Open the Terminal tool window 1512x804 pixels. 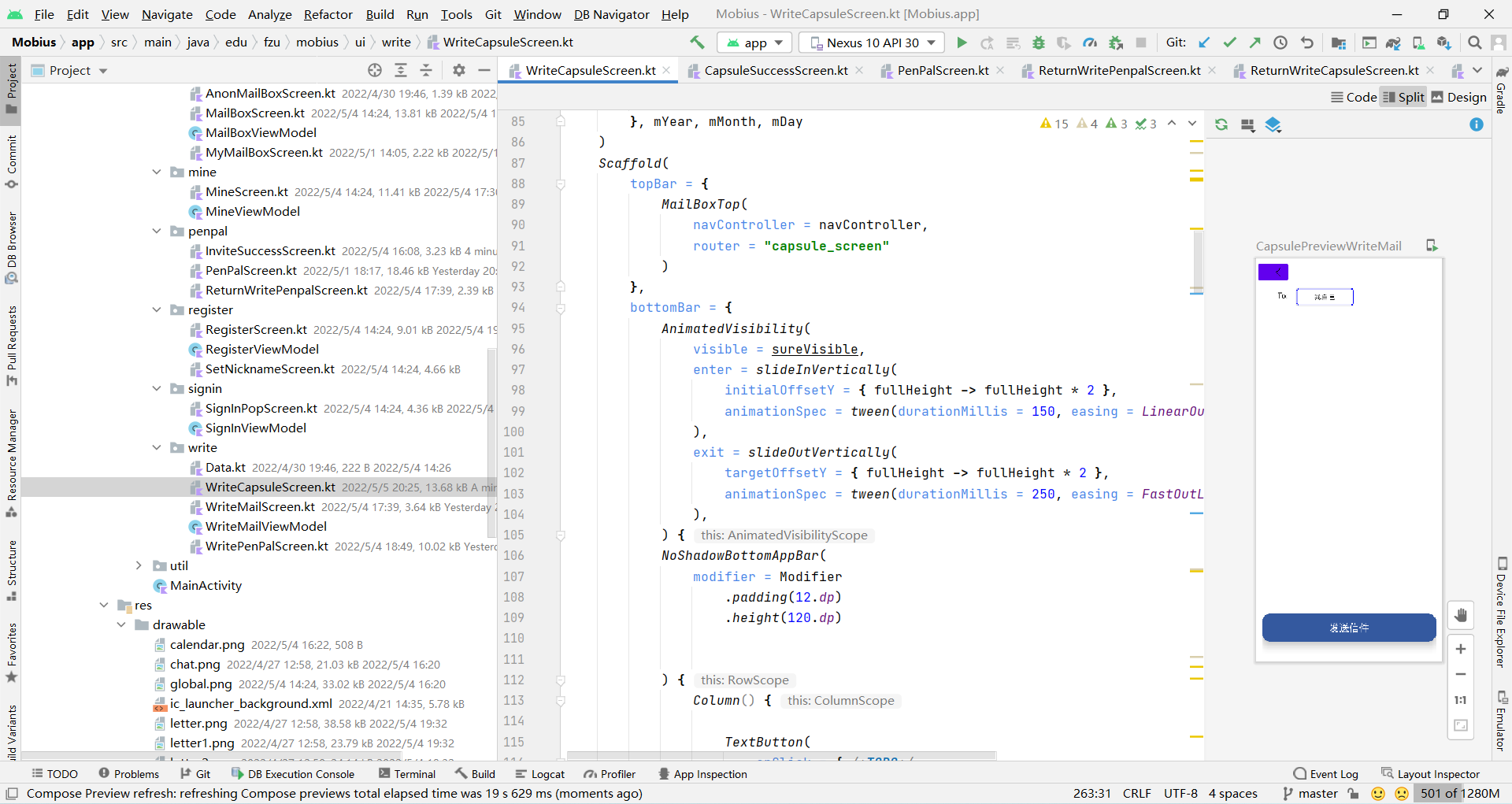(407, 774)
